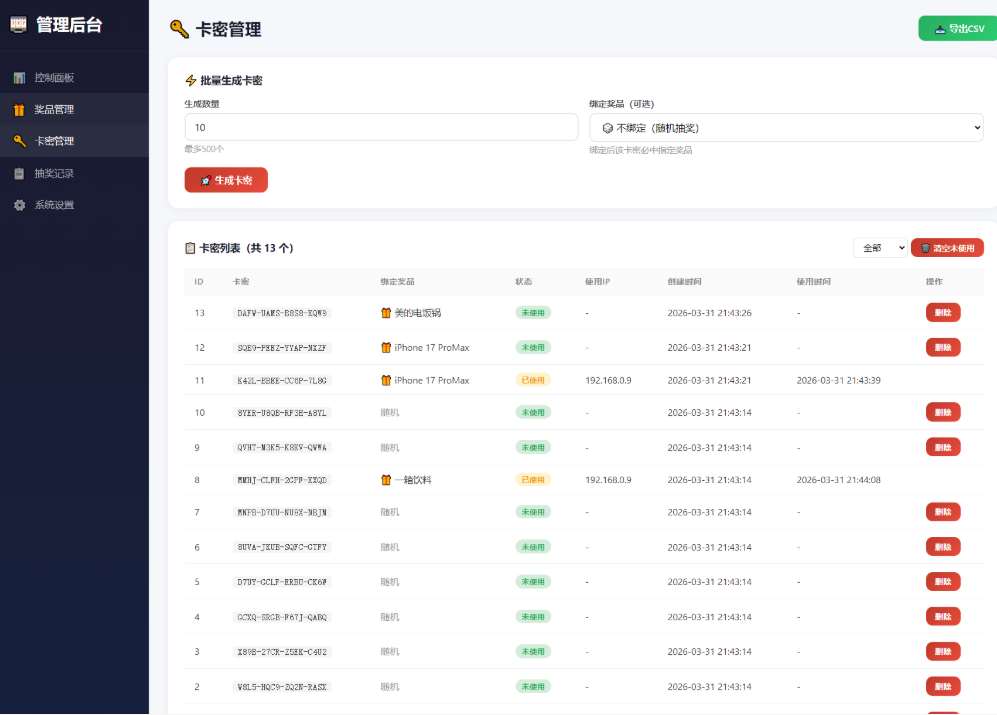
Task: Click the gift icon next to 美的电饭锅
Action: pyautogui.click(x=386, y=313)
